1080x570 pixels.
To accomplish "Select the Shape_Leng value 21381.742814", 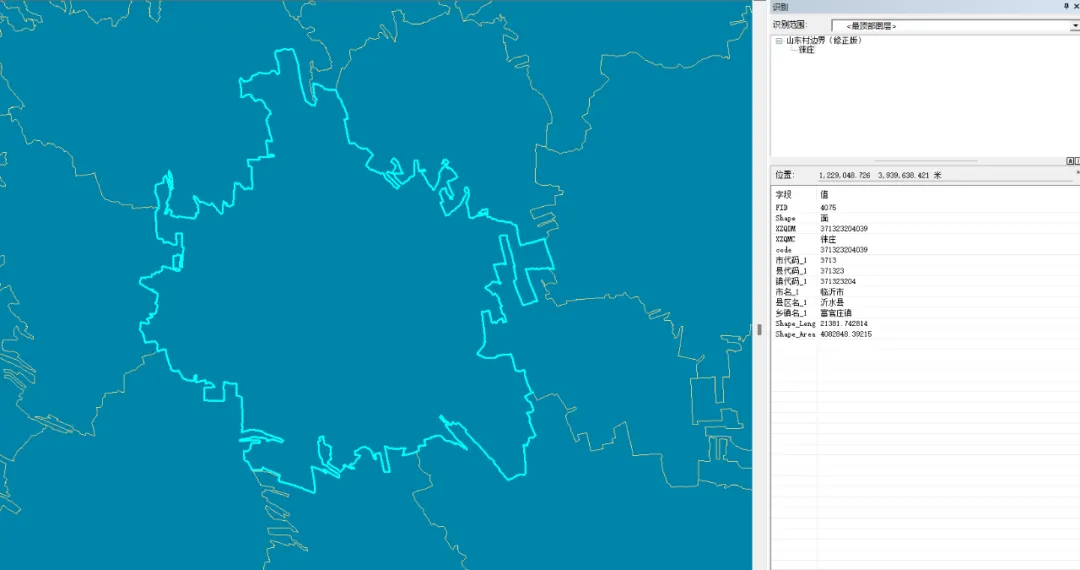I will click(844, 324).
